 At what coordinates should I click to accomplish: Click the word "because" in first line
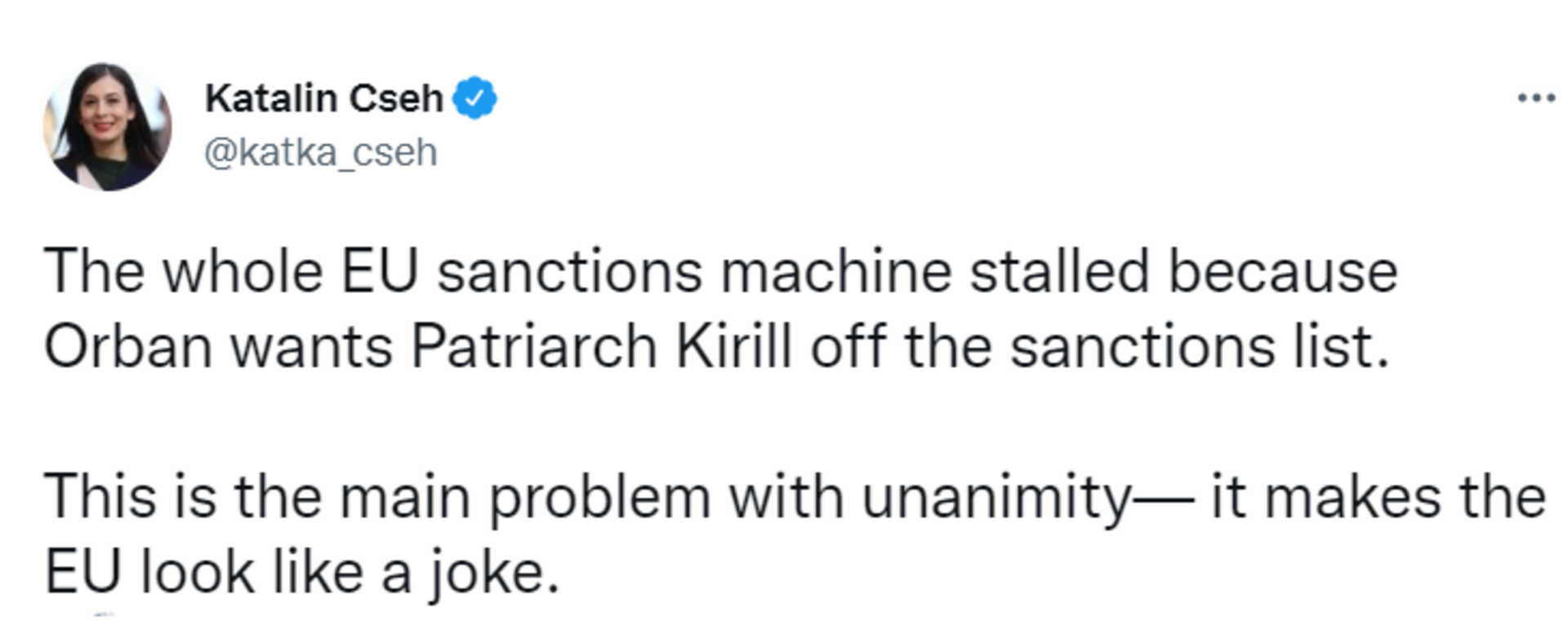click(x=1283, y=272)
